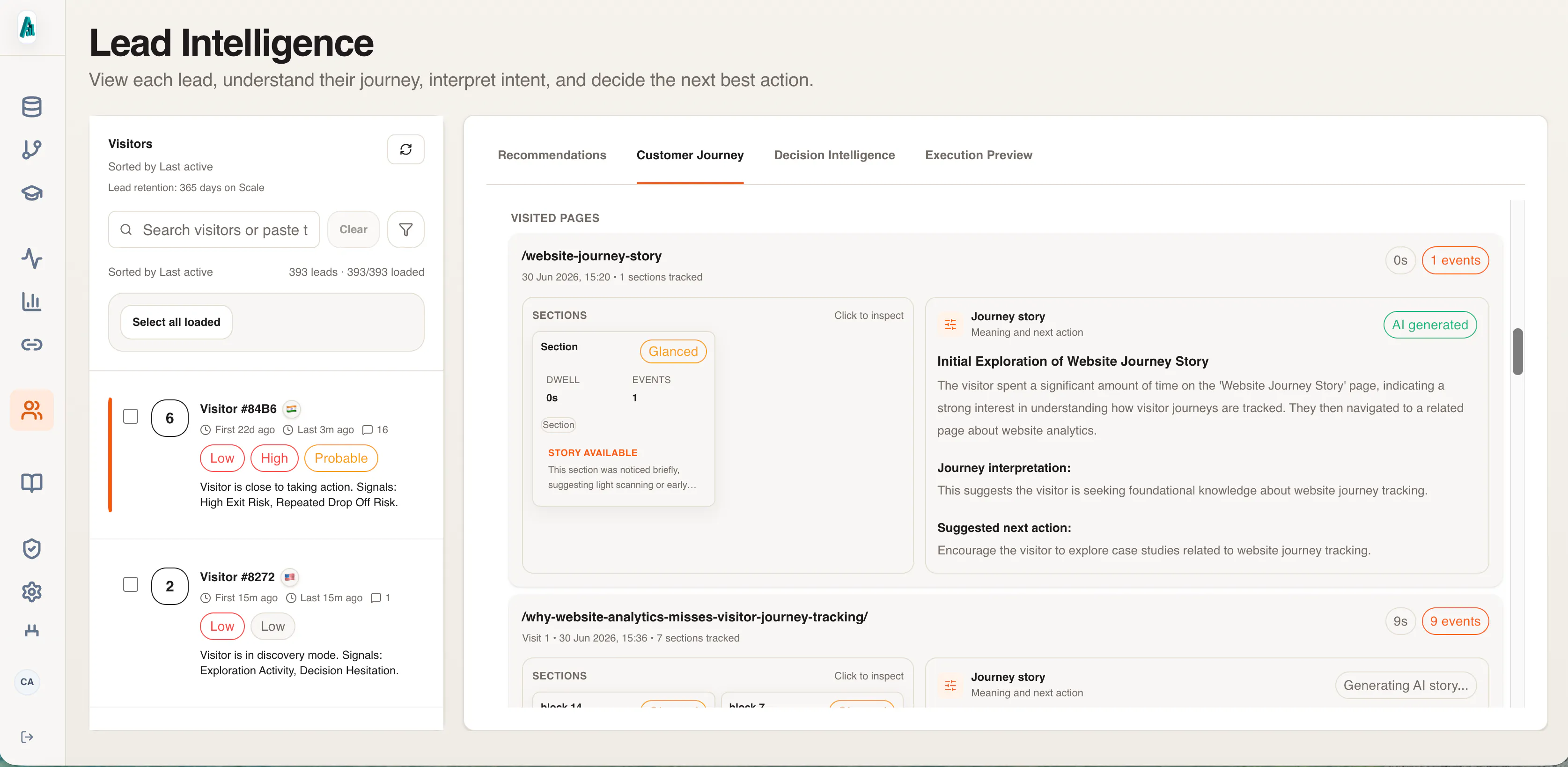Screen dimensions: 1568x767
Task: Click the VISITED PAGES heading
Action: pos(555,218)
